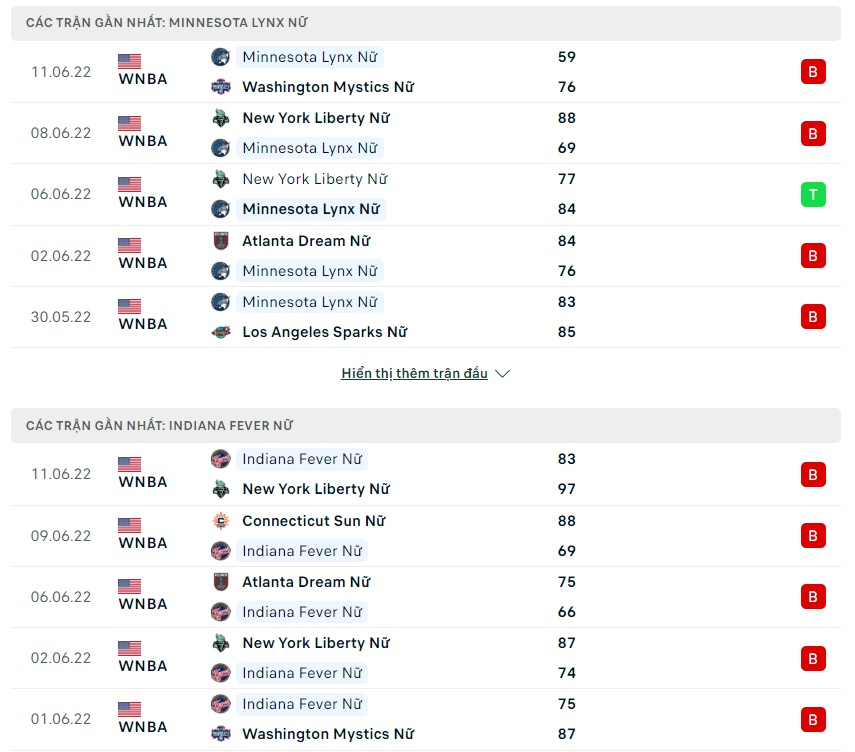The height and width of the screenshot is (752, 855).
Task: Click red B badge for Indiana 09.06.22
Action: tap(813, 536)
